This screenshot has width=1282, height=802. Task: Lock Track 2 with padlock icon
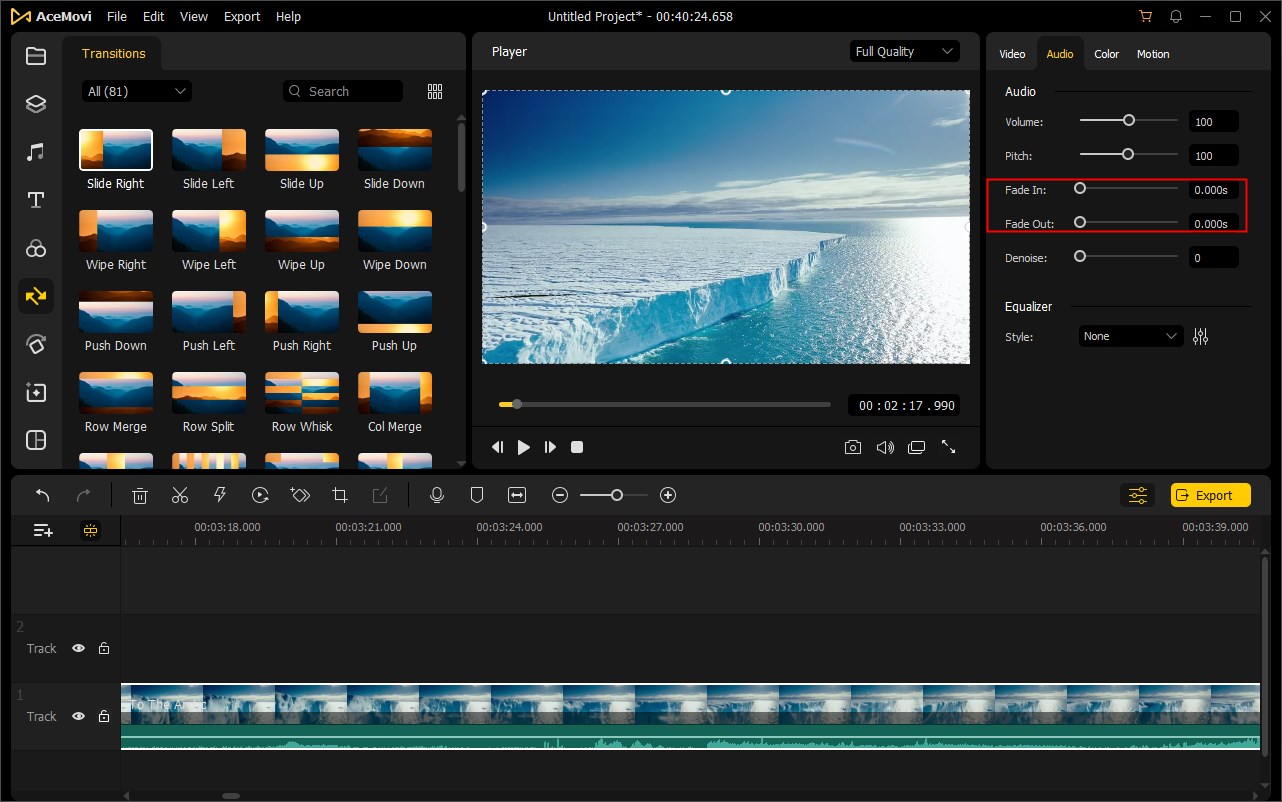click(x=104, y=648)
